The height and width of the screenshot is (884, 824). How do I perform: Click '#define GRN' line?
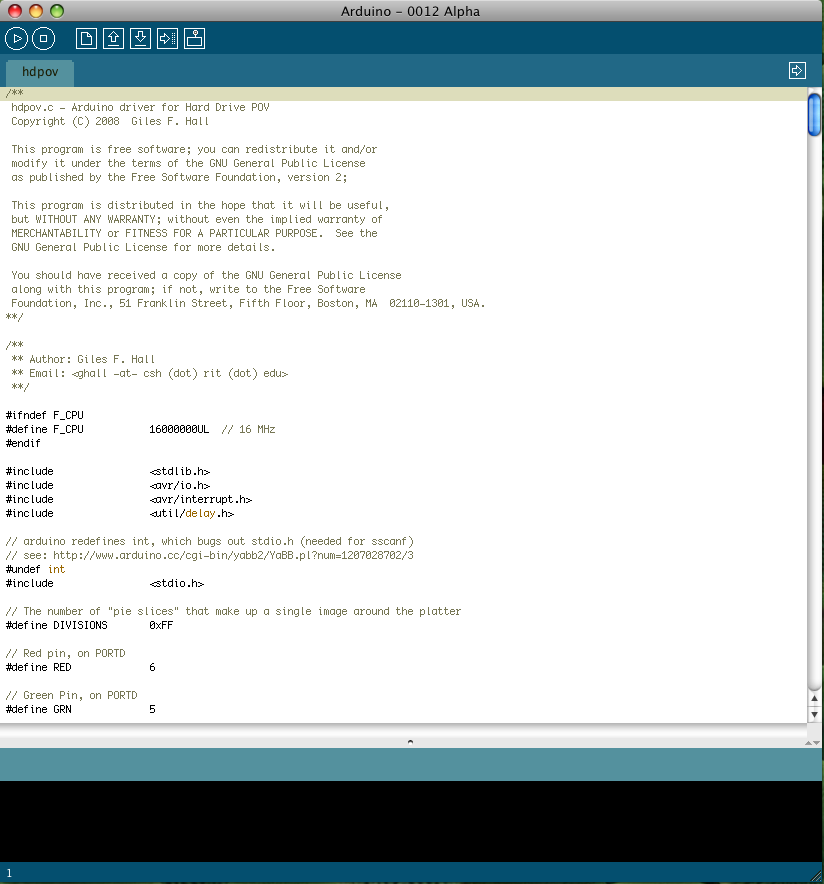pos(81,709)
